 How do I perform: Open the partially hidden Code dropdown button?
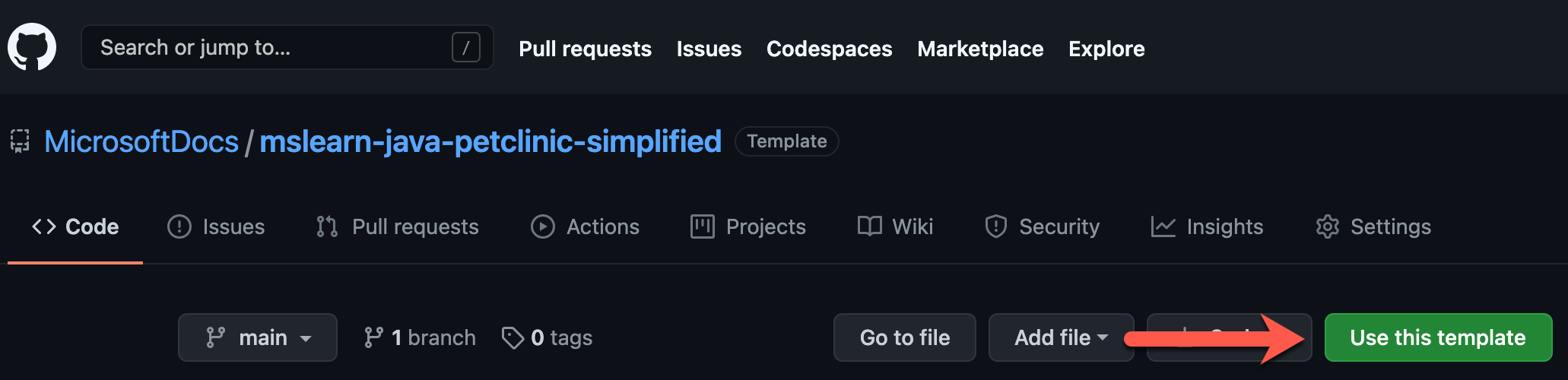[1229, 337]
